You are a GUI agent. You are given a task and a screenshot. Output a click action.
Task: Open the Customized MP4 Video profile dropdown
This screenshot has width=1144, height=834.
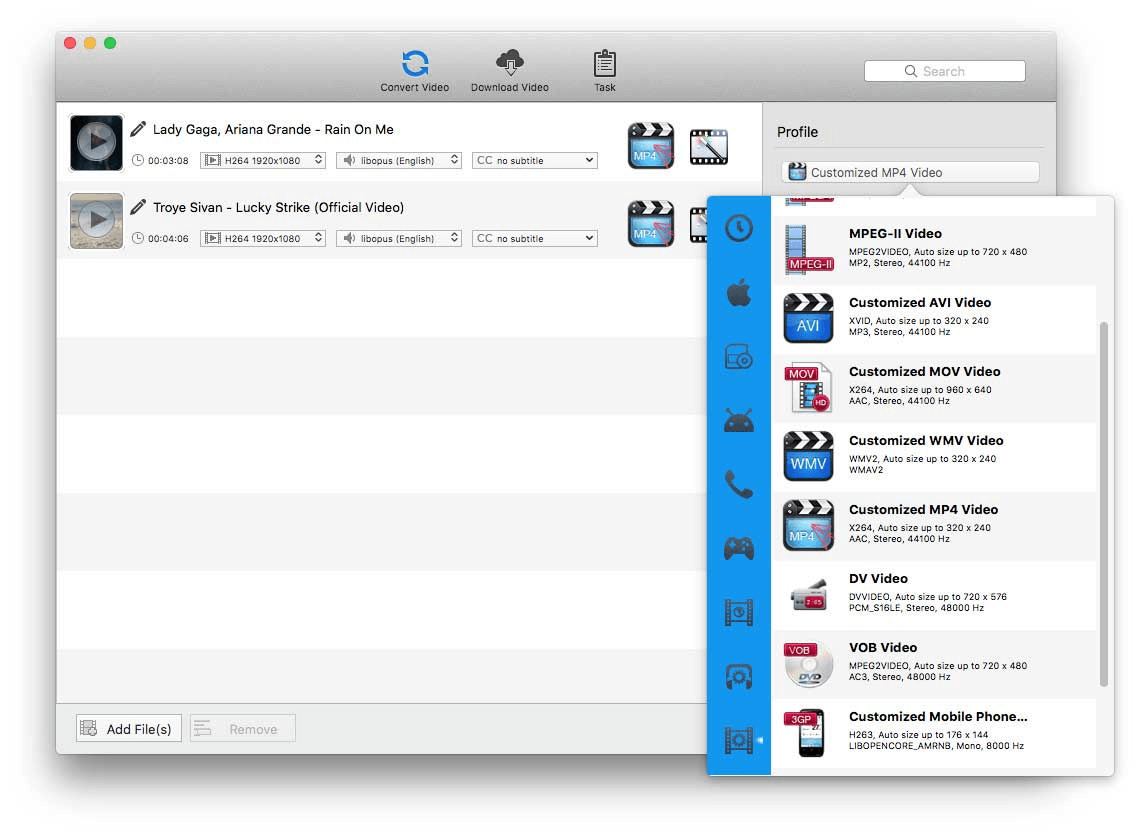909,171
